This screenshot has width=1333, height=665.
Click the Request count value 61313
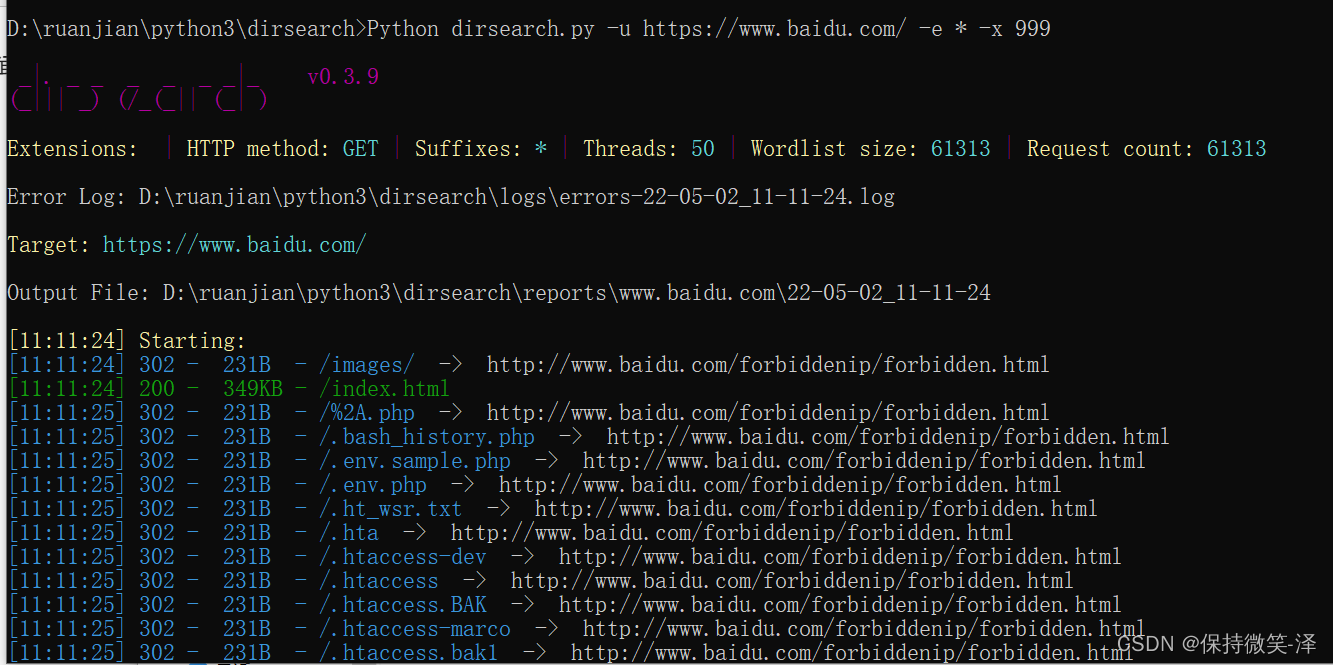coord(1236,149)
